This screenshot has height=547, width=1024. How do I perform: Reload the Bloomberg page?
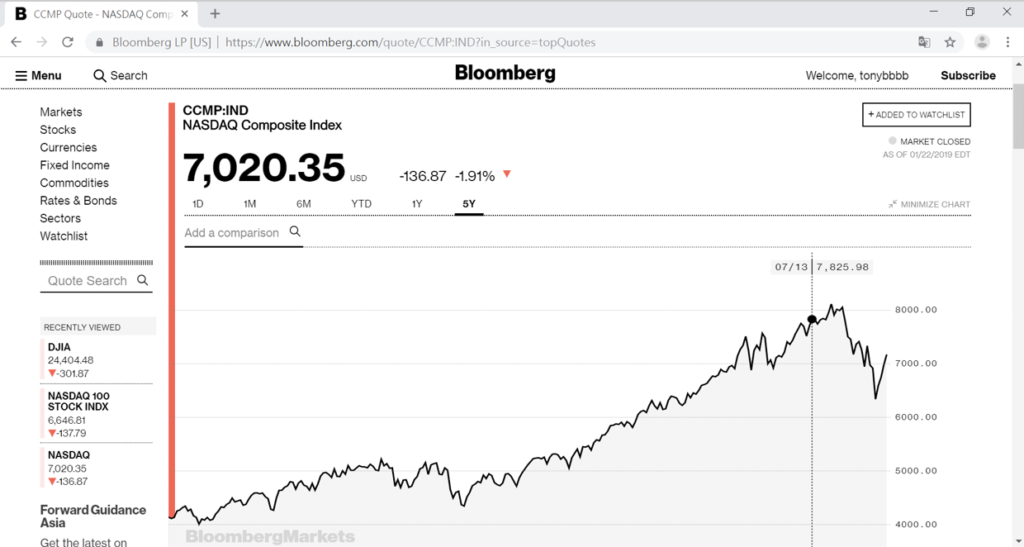pyautogui.click(x=67, y=42)
